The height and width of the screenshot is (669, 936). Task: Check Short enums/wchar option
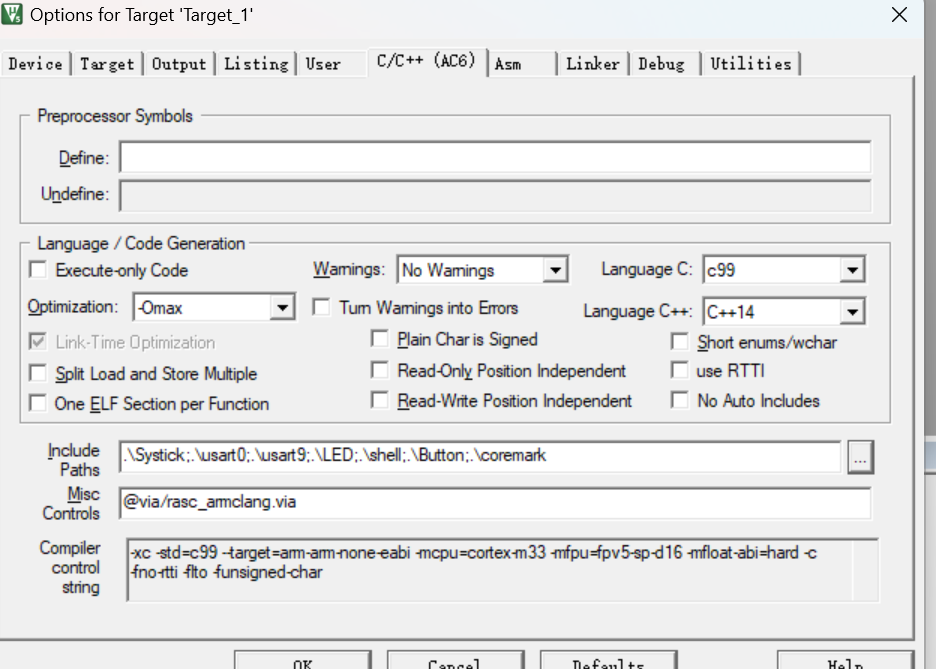(x=679, y=342)
